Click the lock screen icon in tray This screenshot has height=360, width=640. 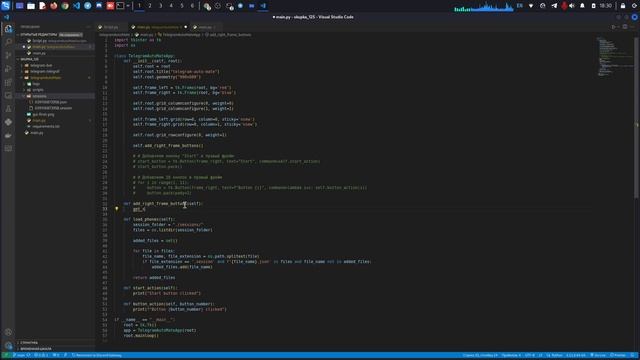point(623,6)
